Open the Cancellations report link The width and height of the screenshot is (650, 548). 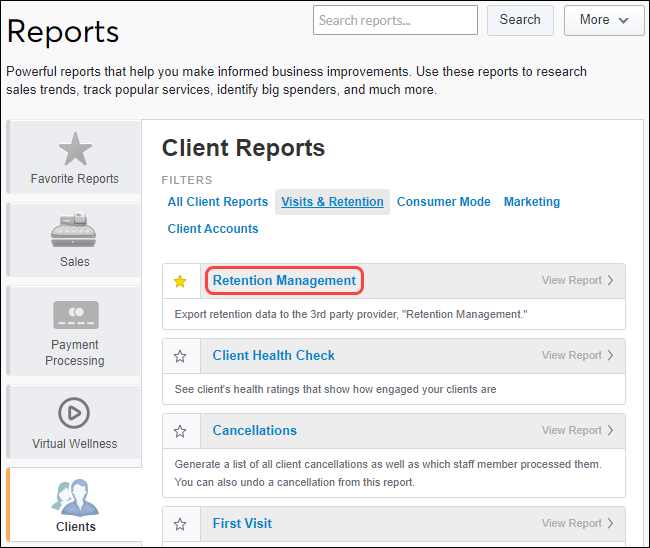tap(255, 431)
